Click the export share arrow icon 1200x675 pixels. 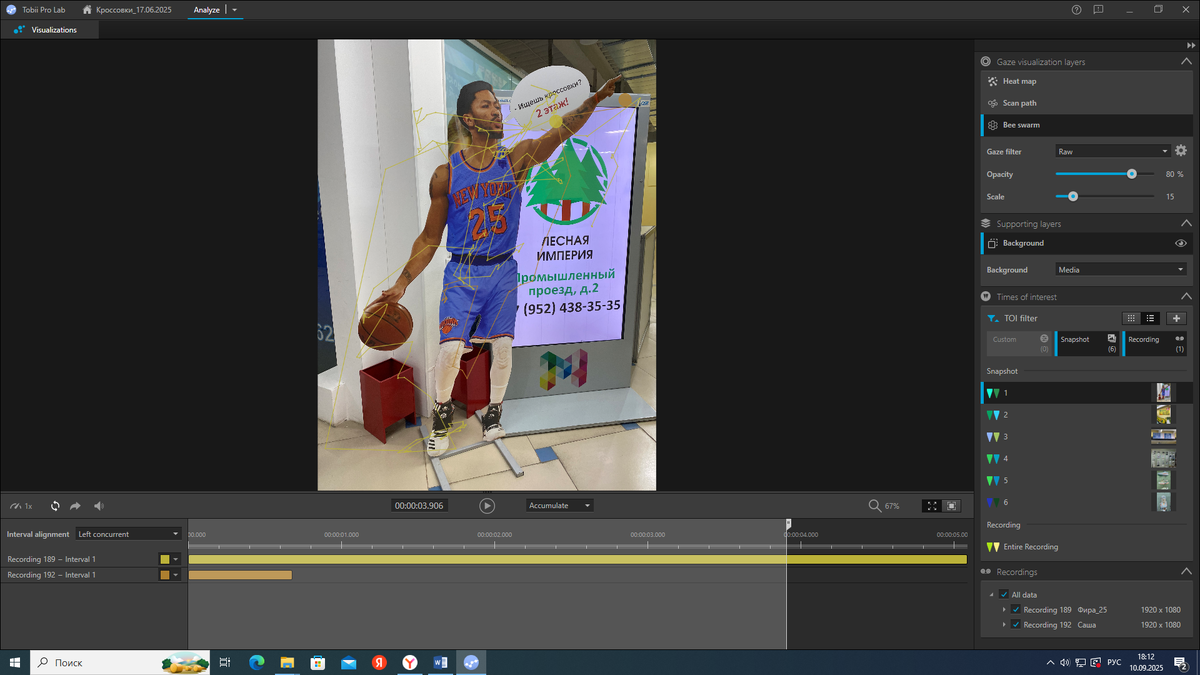[x=75, y=506]
